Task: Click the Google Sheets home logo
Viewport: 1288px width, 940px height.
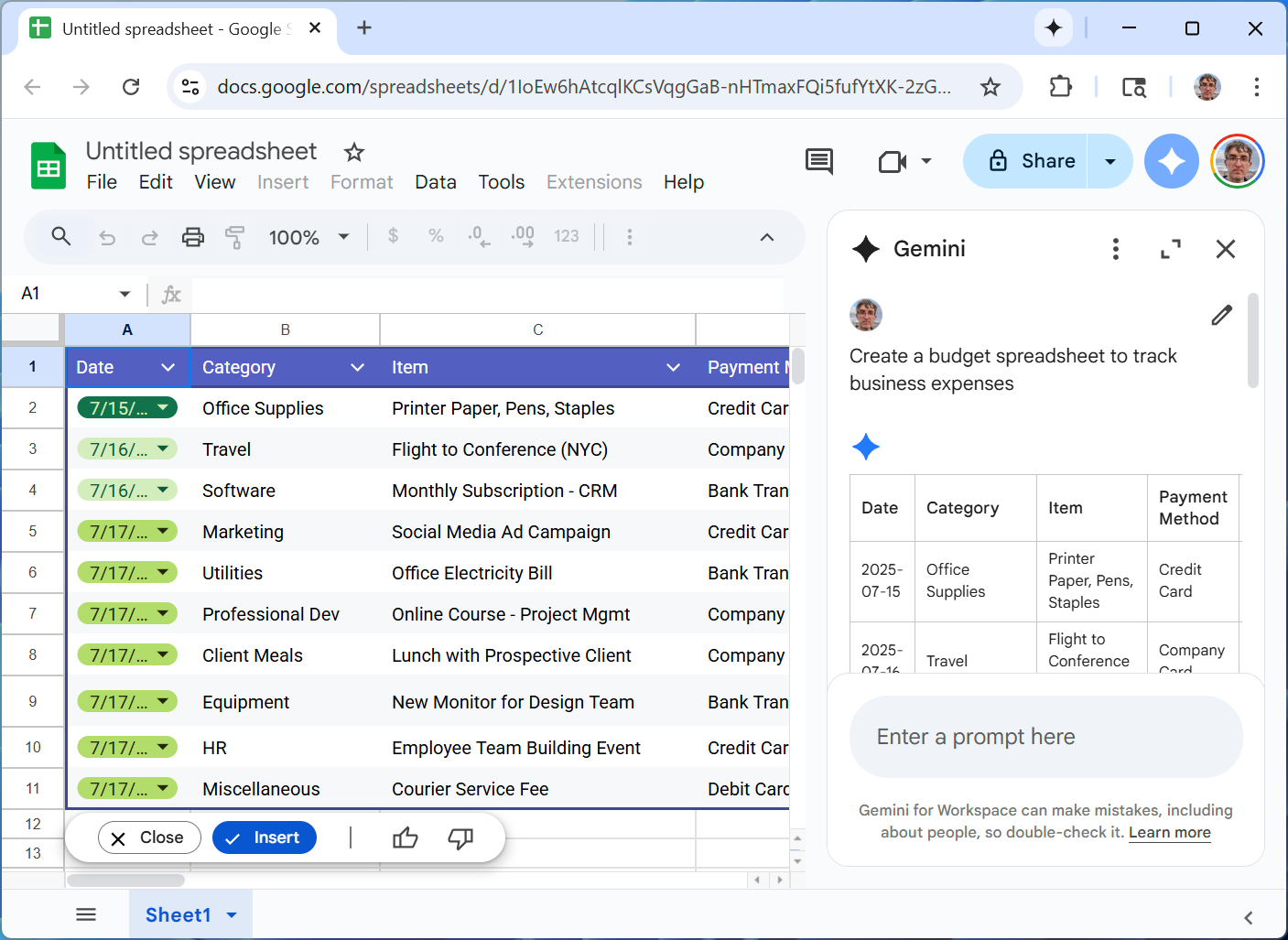Action: [49, 166]
